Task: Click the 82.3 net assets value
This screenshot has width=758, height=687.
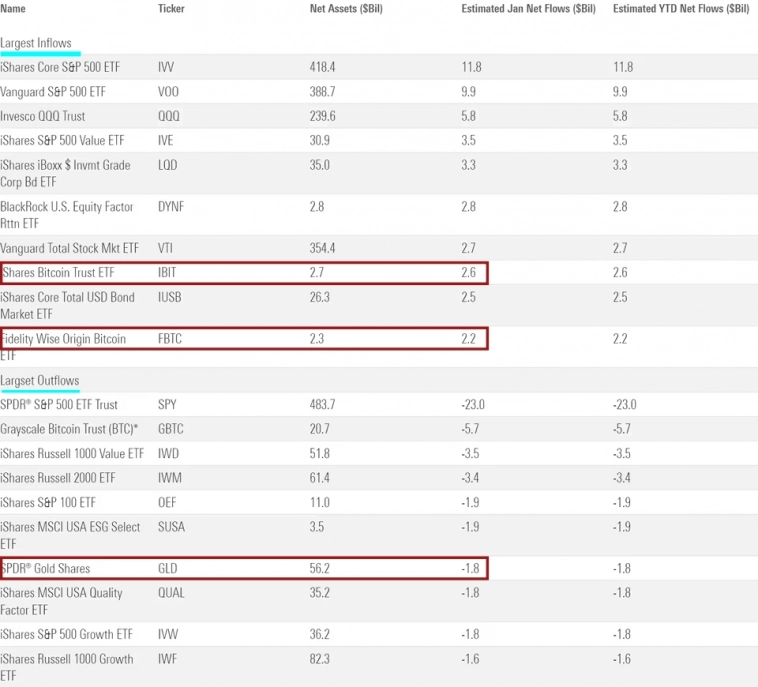Action: click(320, 659)
